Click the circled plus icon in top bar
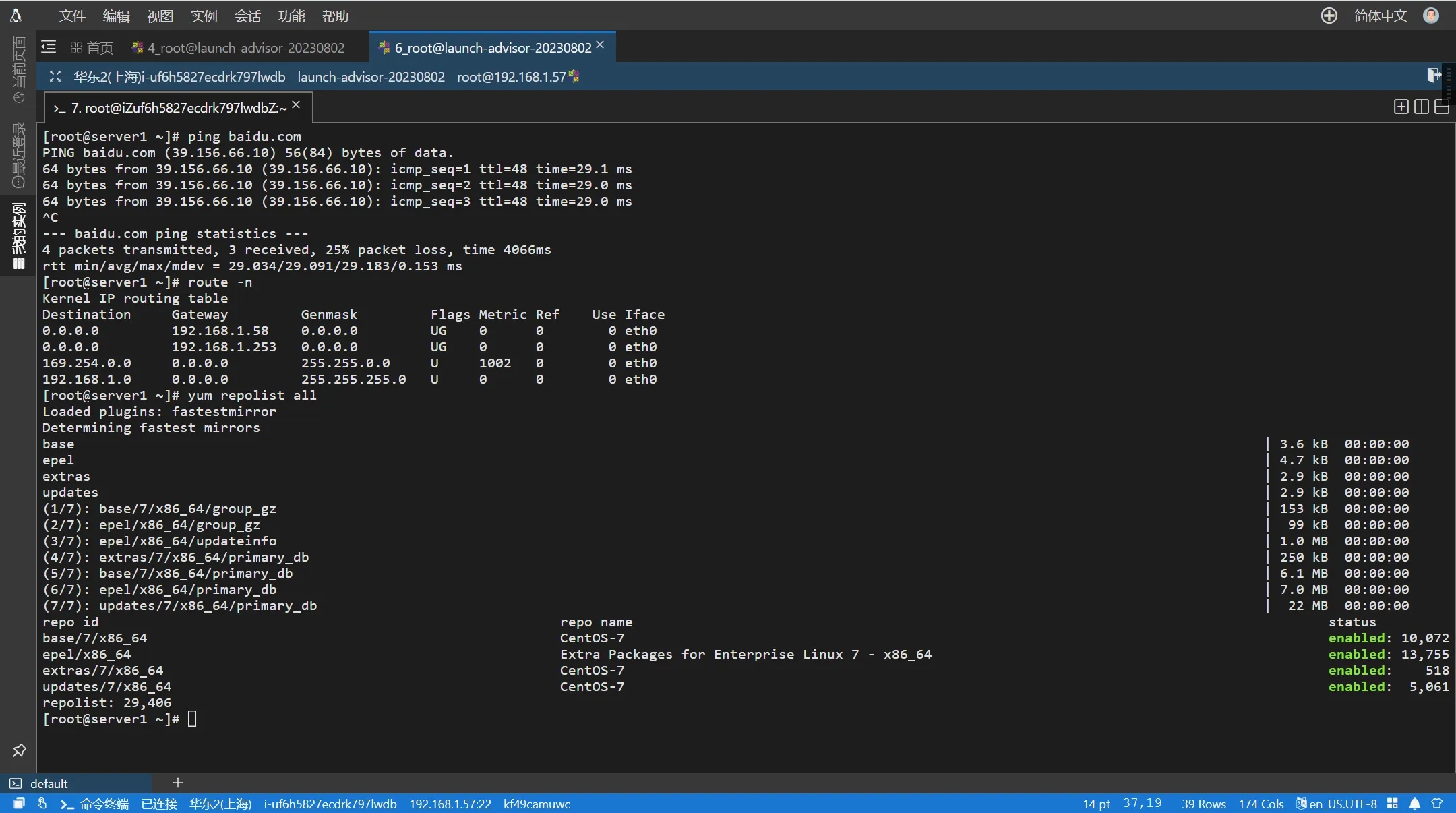Viewport: 1456px width, 813px height. pos(1329,16)
